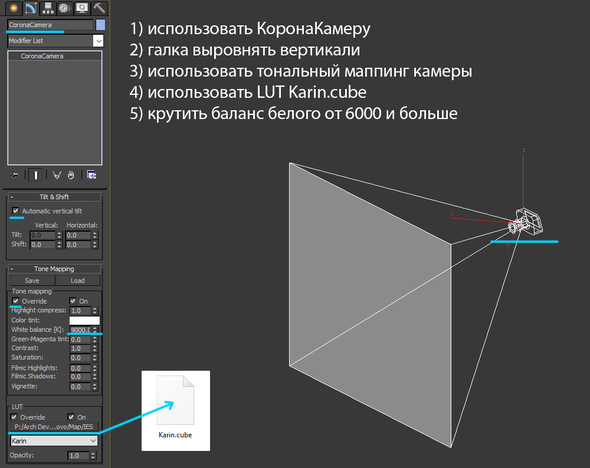Open the Utilities hammer icon

click(99, 8)
